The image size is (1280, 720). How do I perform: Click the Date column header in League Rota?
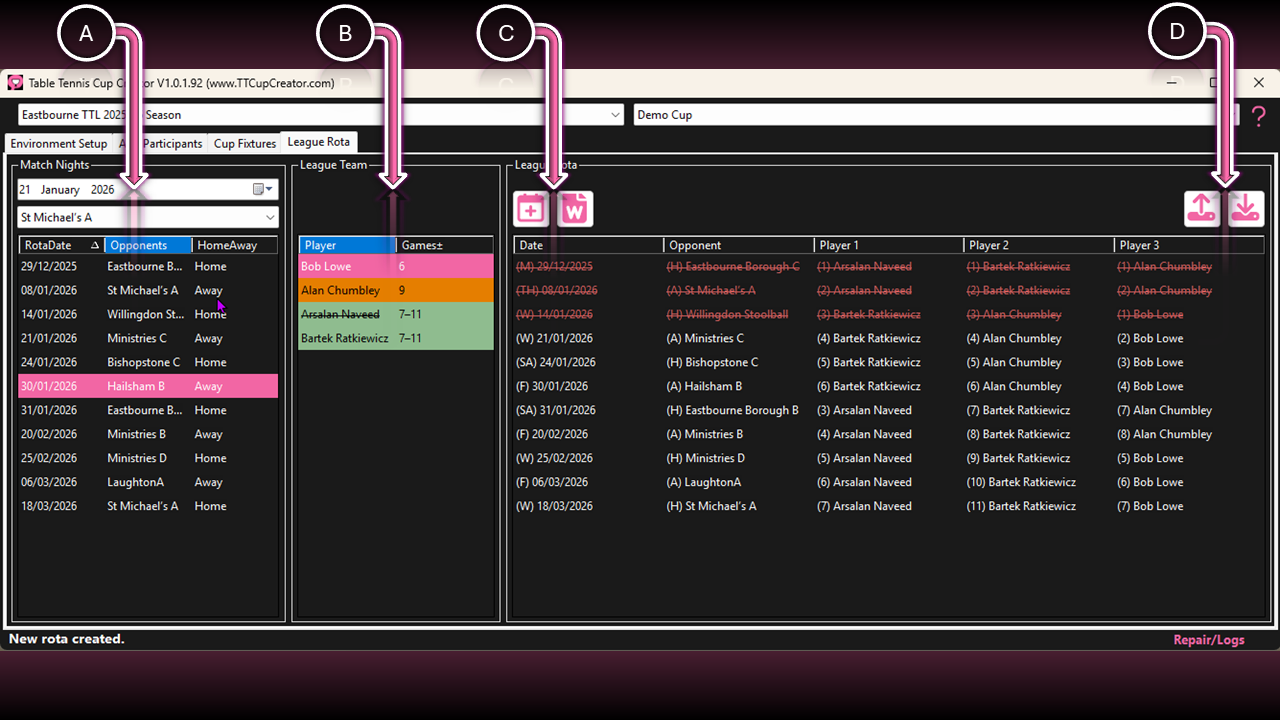point(589,245)
